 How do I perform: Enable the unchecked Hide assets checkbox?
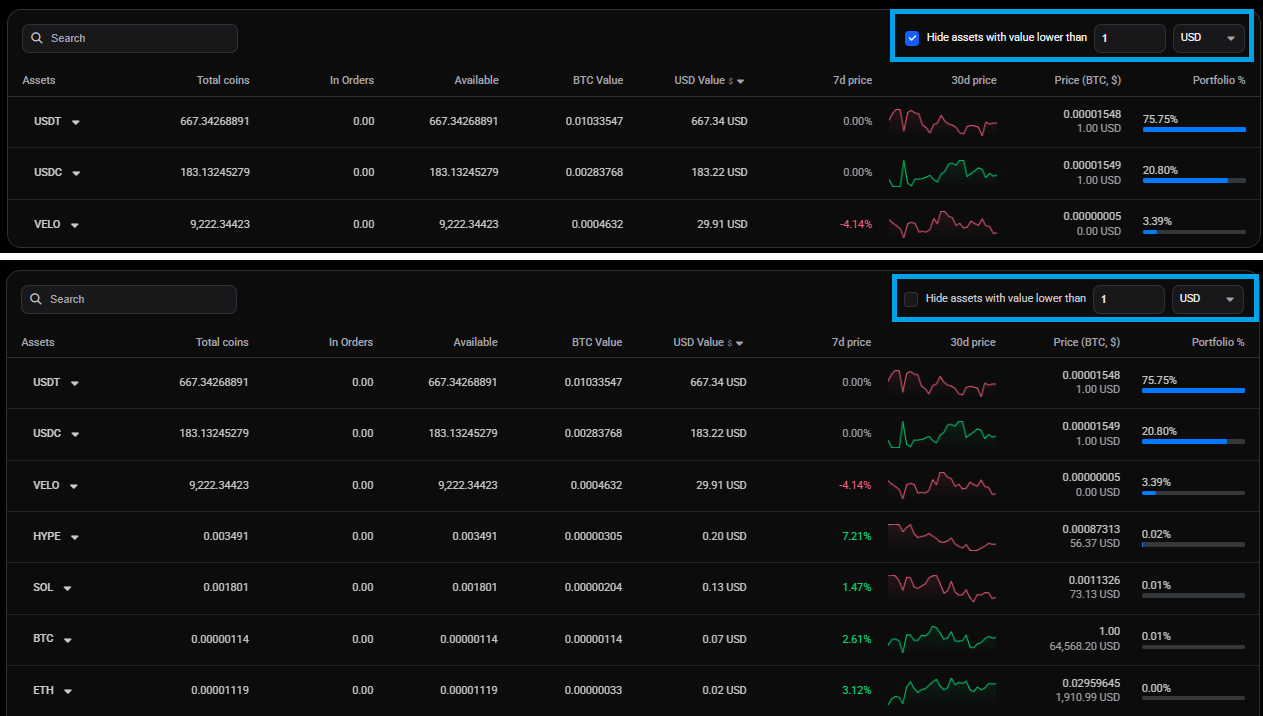click(911, 299)
